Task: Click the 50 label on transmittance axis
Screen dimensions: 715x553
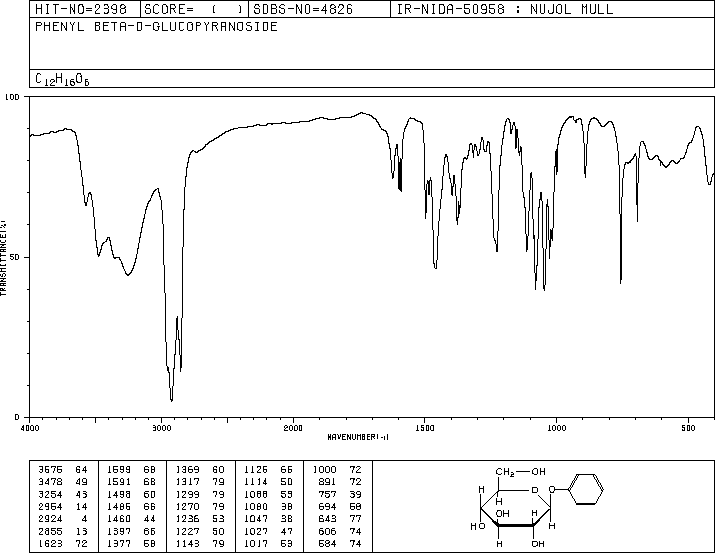Action: [x=15, y=257]
